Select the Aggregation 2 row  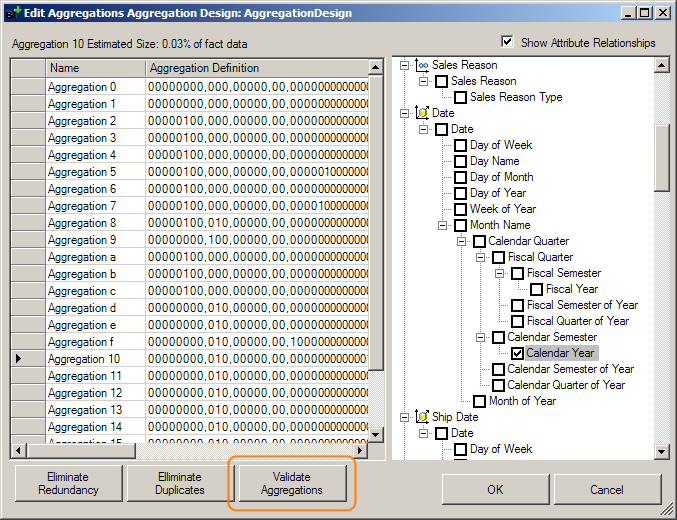tap(190, 121)
